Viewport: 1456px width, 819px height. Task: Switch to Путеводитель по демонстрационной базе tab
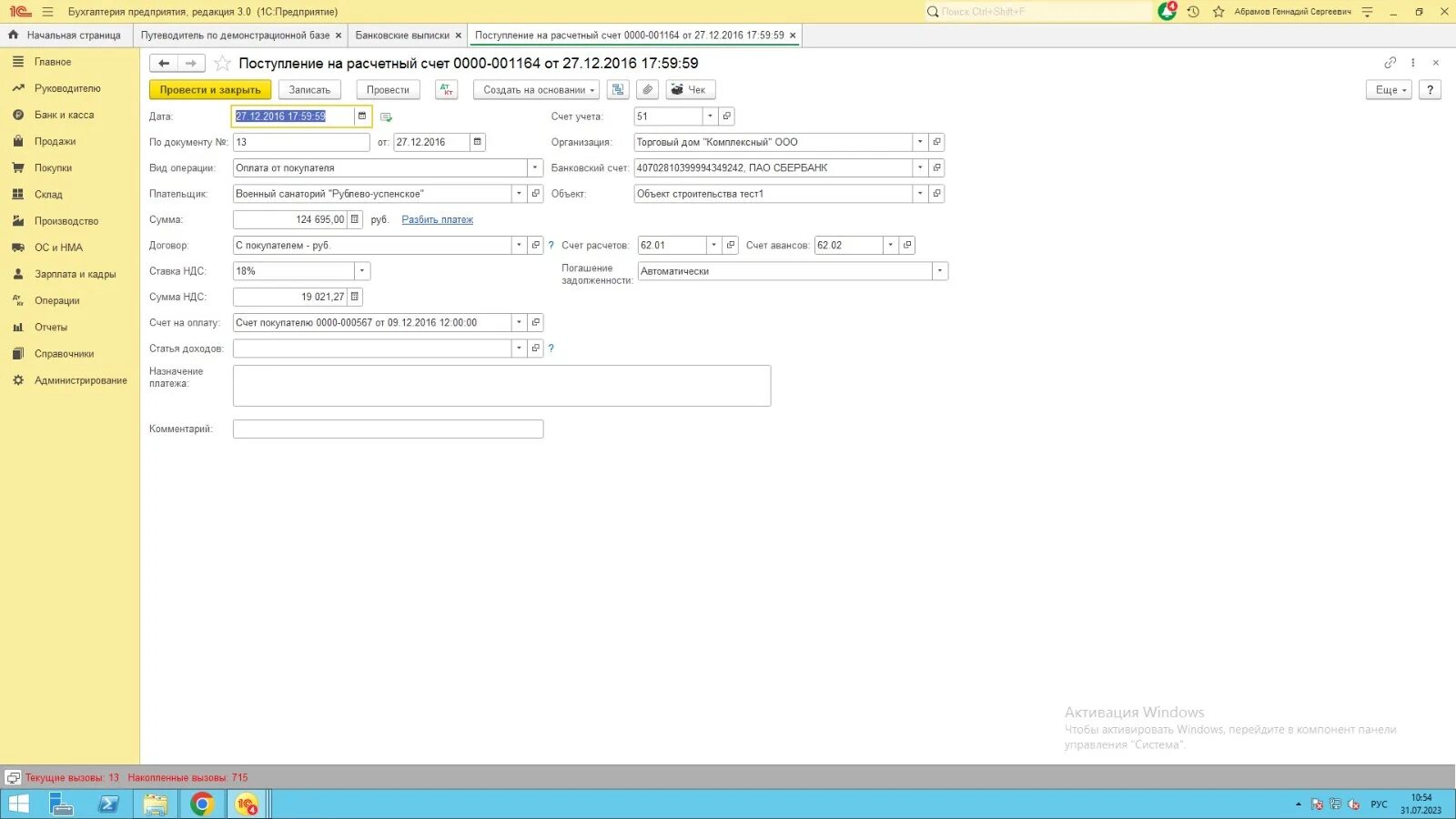pos(235,35)
